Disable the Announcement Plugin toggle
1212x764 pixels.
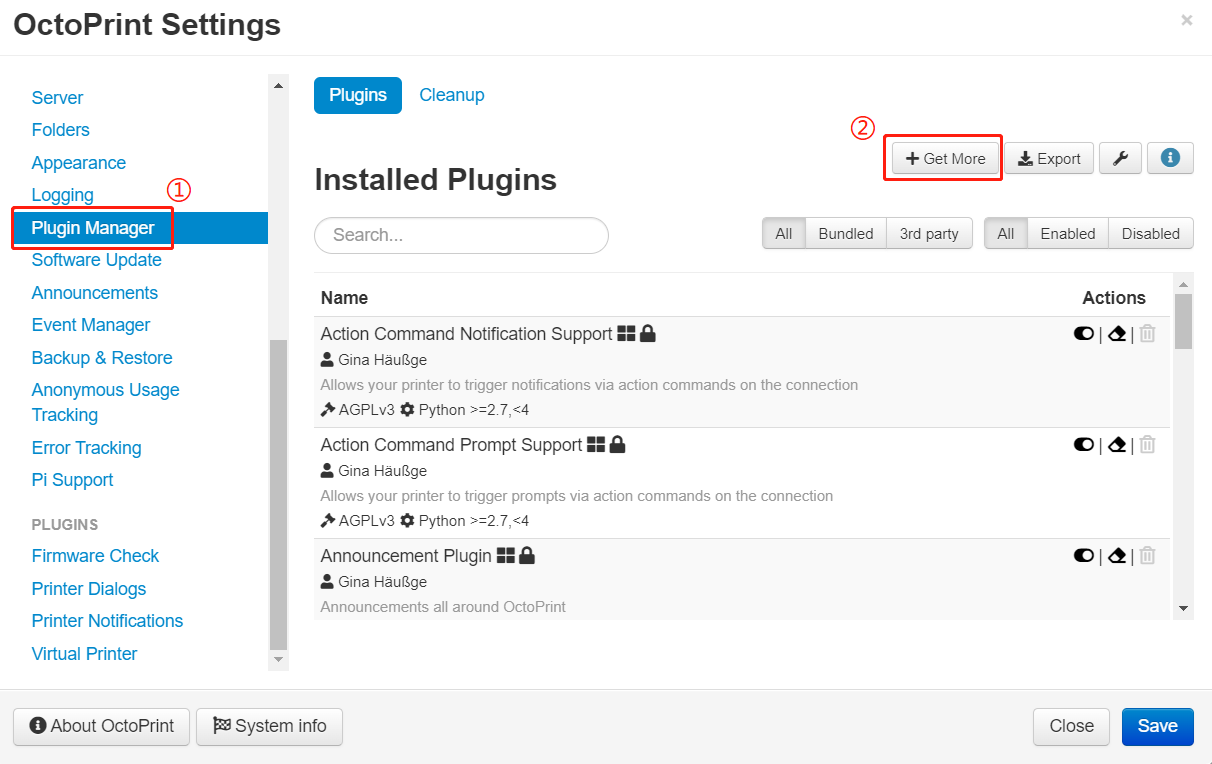1083,556
